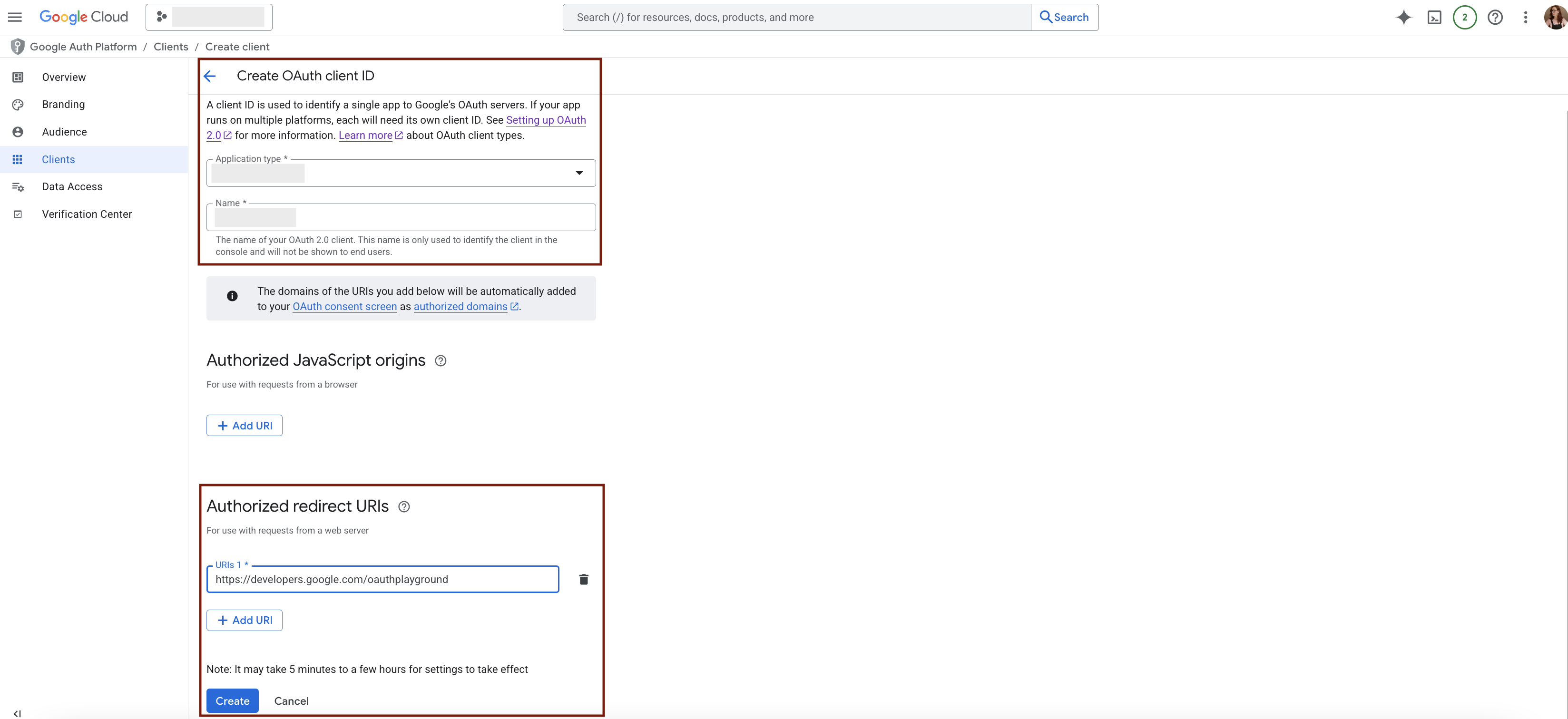View pending notifications
This screenshot has height=719, width=1568.
point(1464,17)
